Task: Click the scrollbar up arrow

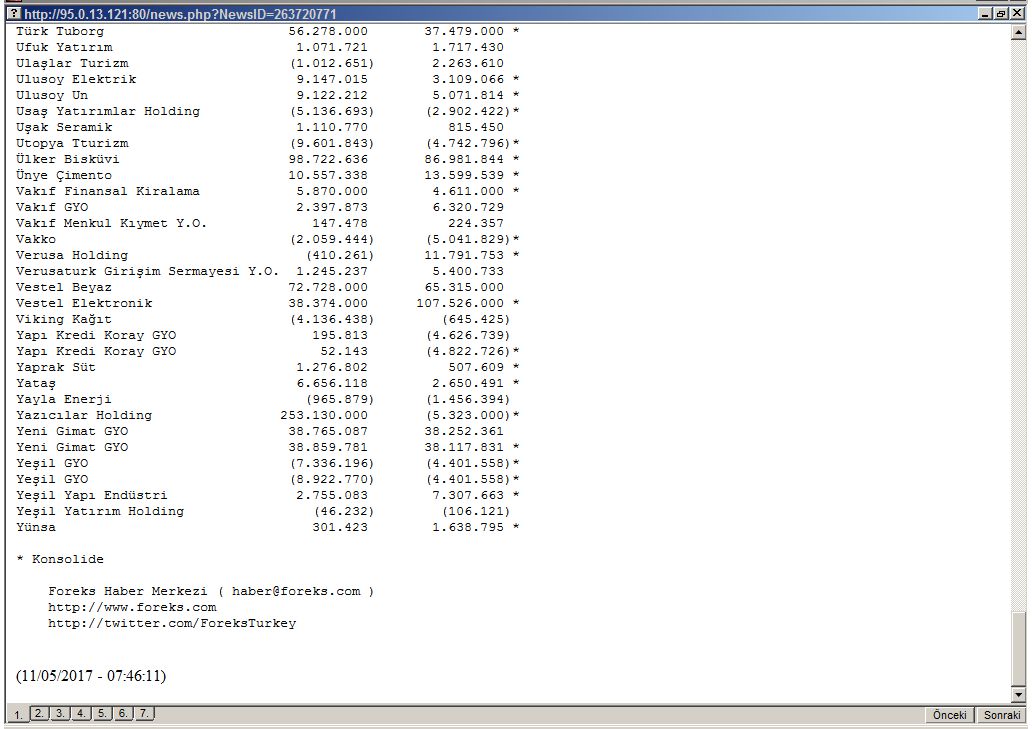Action: (x=1018, y=31)
